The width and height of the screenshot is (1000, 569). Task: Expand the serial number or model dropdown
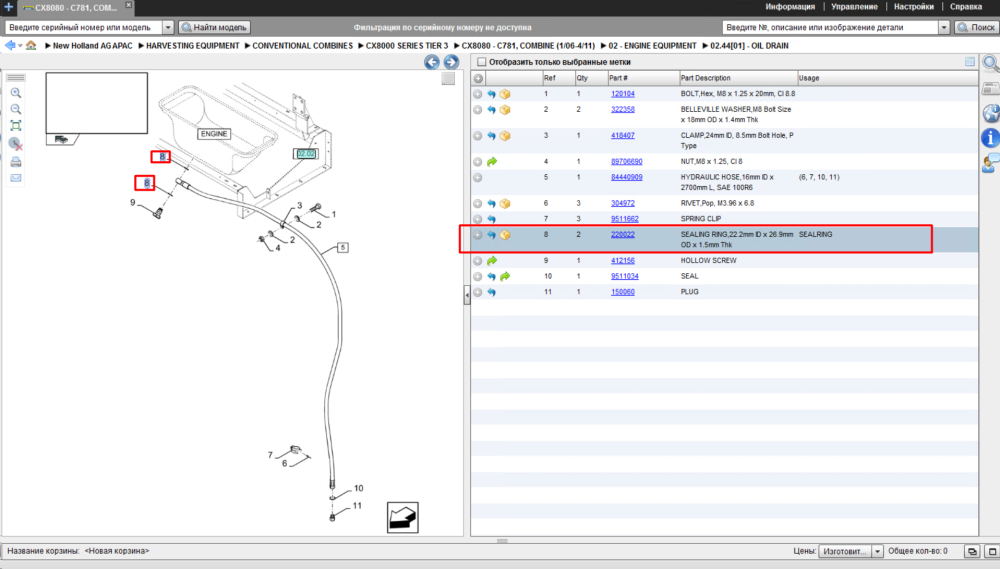tap(168, 27)
